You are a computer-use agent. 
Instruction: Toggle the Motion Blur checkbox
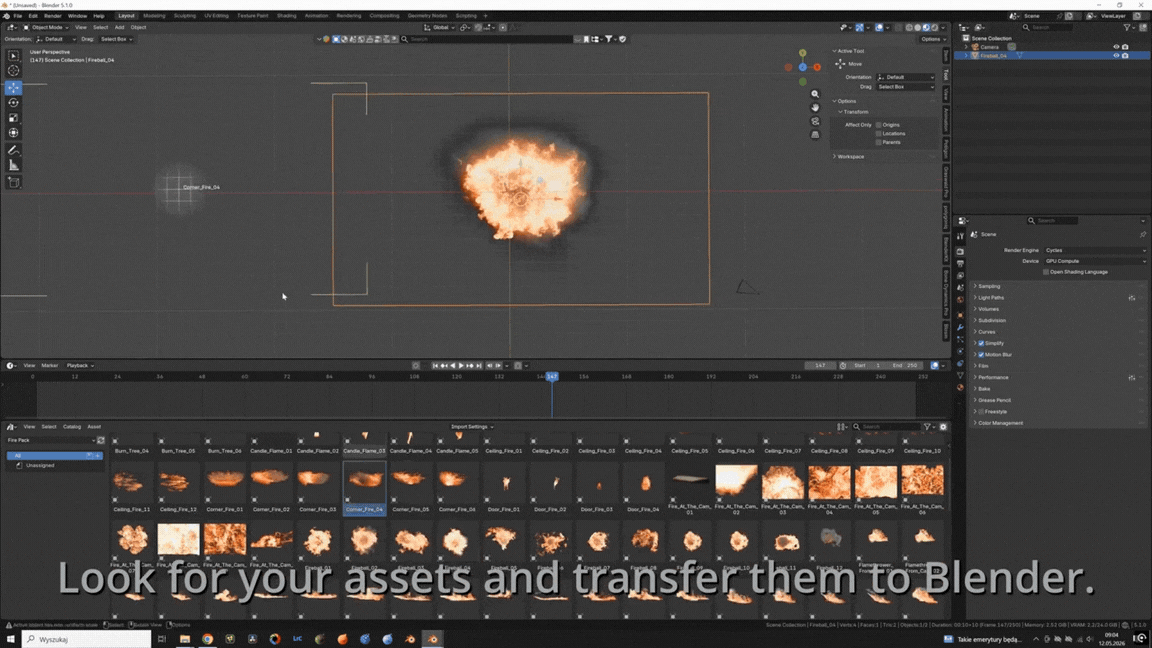[981, 355]
